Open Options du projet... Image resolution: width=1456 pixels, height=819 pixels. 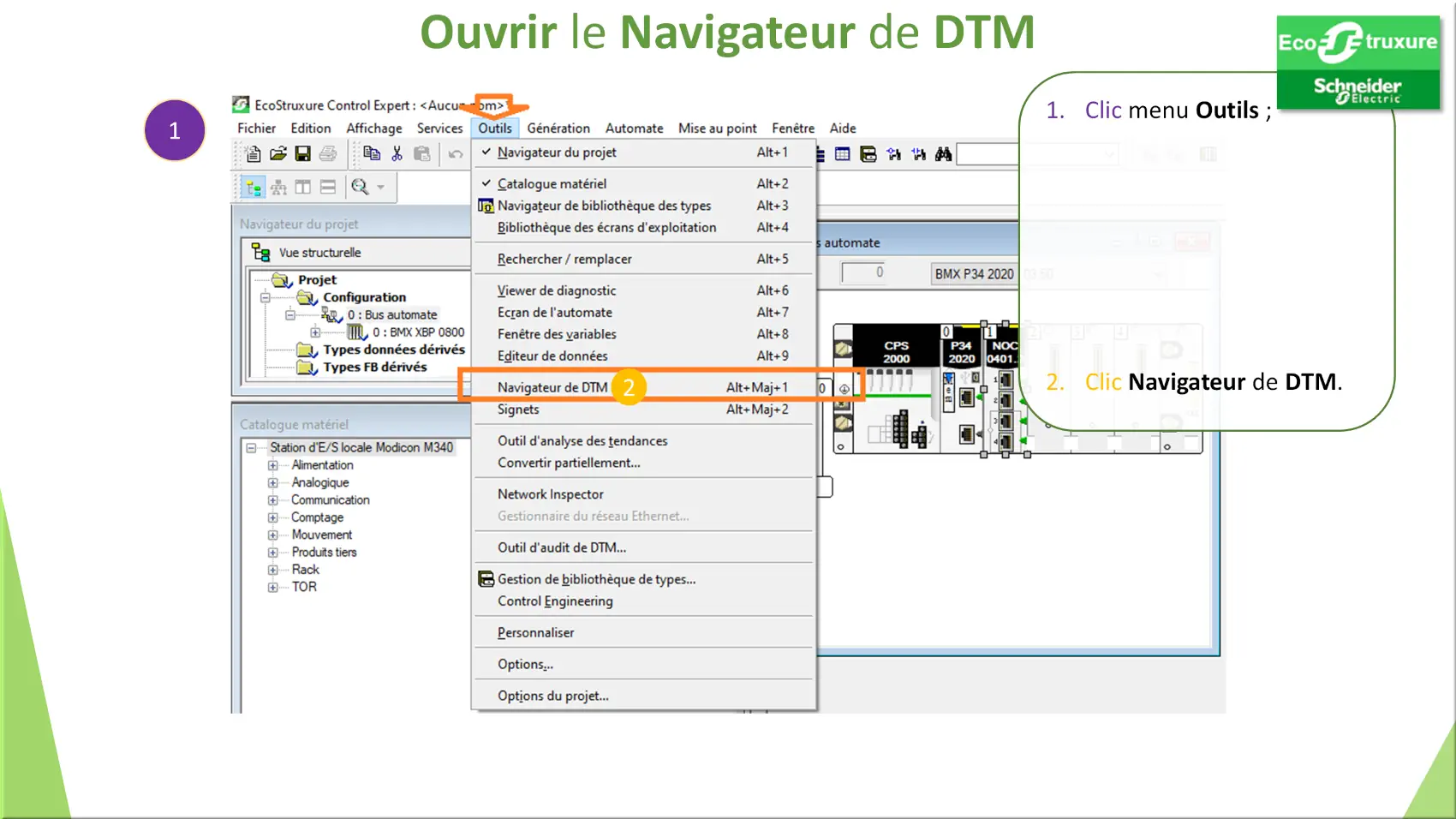click(x=642, y=696)
